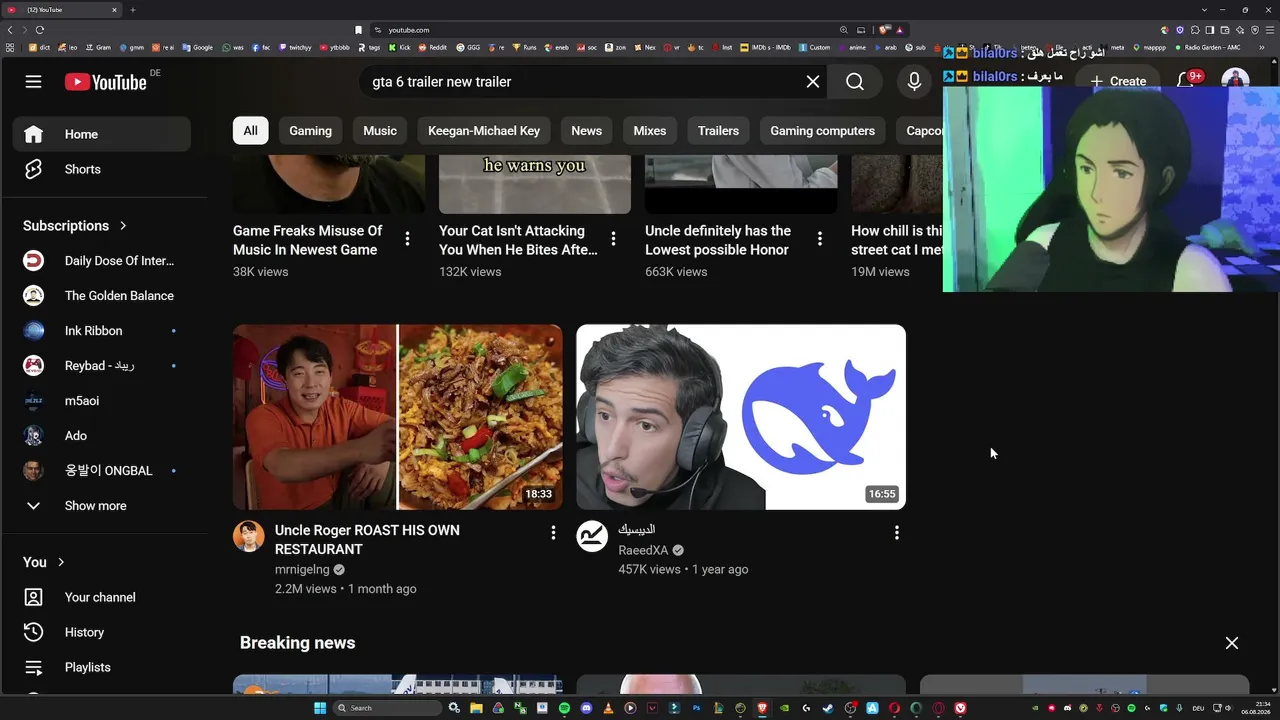
Task: Expand the You section
Action: point(44,562)
